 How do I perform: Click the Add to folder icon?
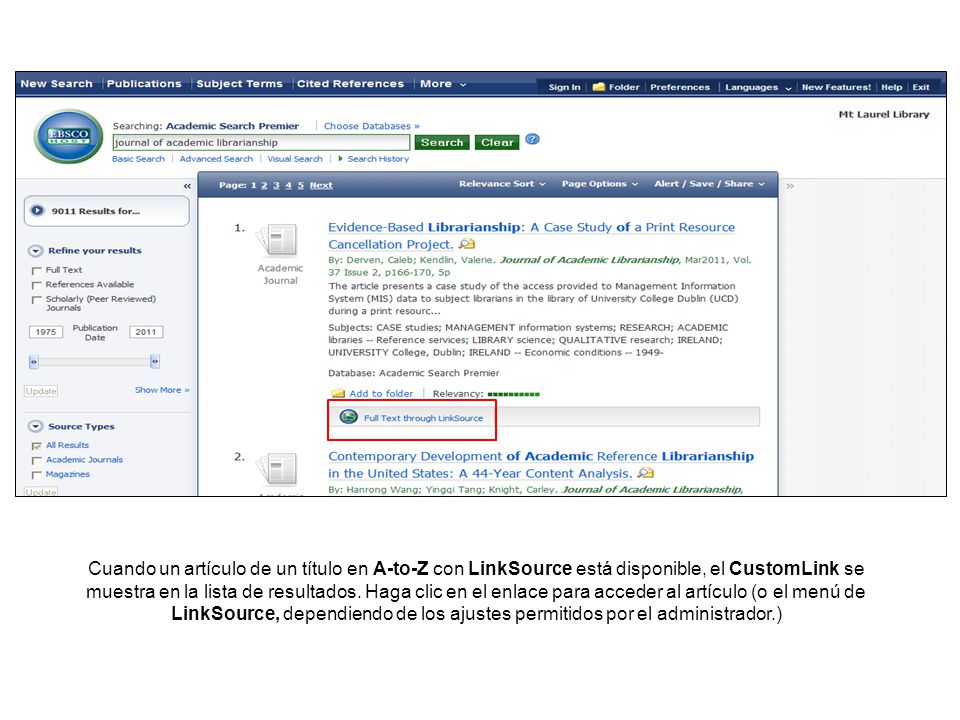338,394
